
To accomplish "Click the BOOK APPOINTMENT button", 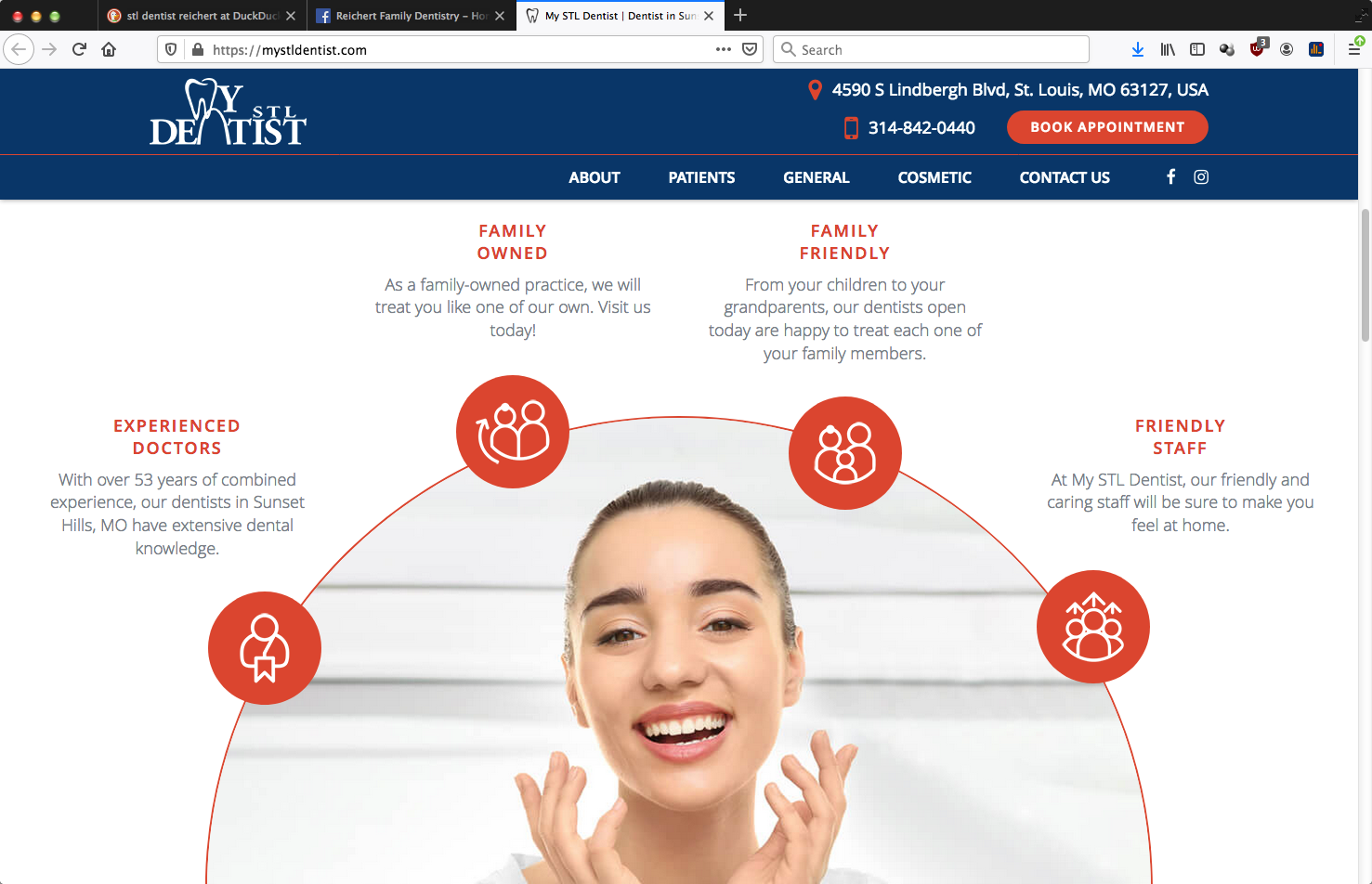I will pos(1107,127).
